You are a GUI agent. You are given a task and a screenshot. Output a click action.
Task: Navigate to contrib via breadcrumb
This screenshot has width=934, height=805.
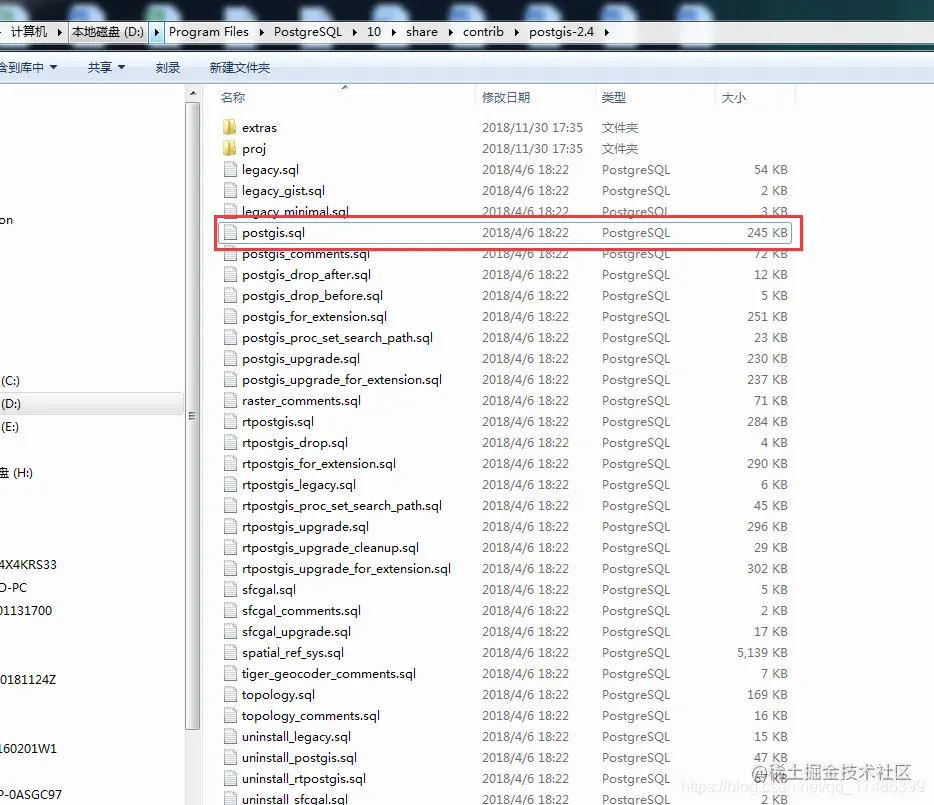[483, 31]
